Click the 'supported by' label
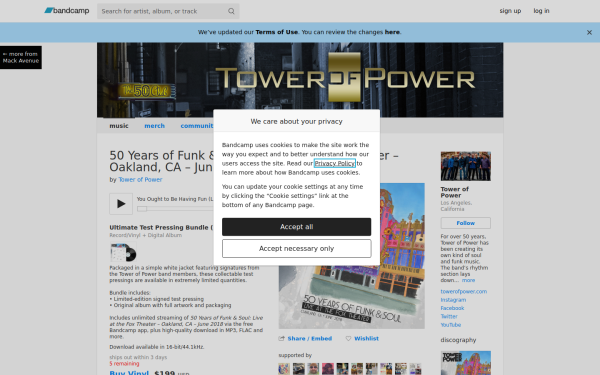 click(x=295, y=355)
